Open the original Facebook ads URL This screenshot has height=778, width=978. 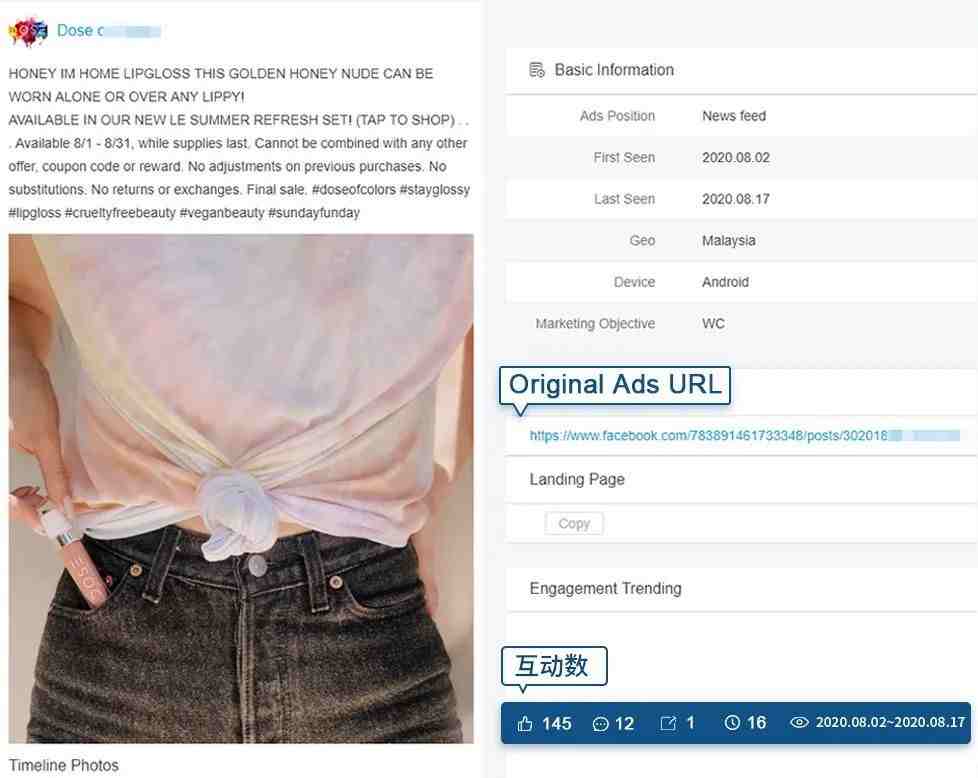click(x=744, y=435)
